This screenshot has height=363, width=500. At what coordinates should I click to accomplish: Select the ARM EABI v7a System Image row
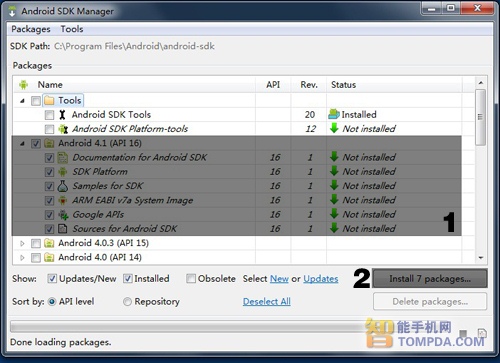(237, 200)
